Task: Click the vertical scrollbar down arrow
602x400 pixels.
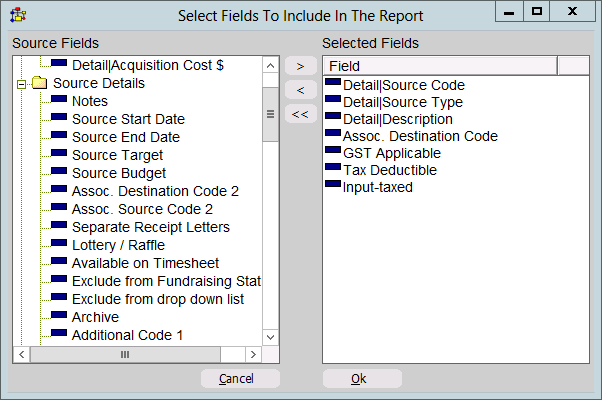Action: click(x=270, y=337)
